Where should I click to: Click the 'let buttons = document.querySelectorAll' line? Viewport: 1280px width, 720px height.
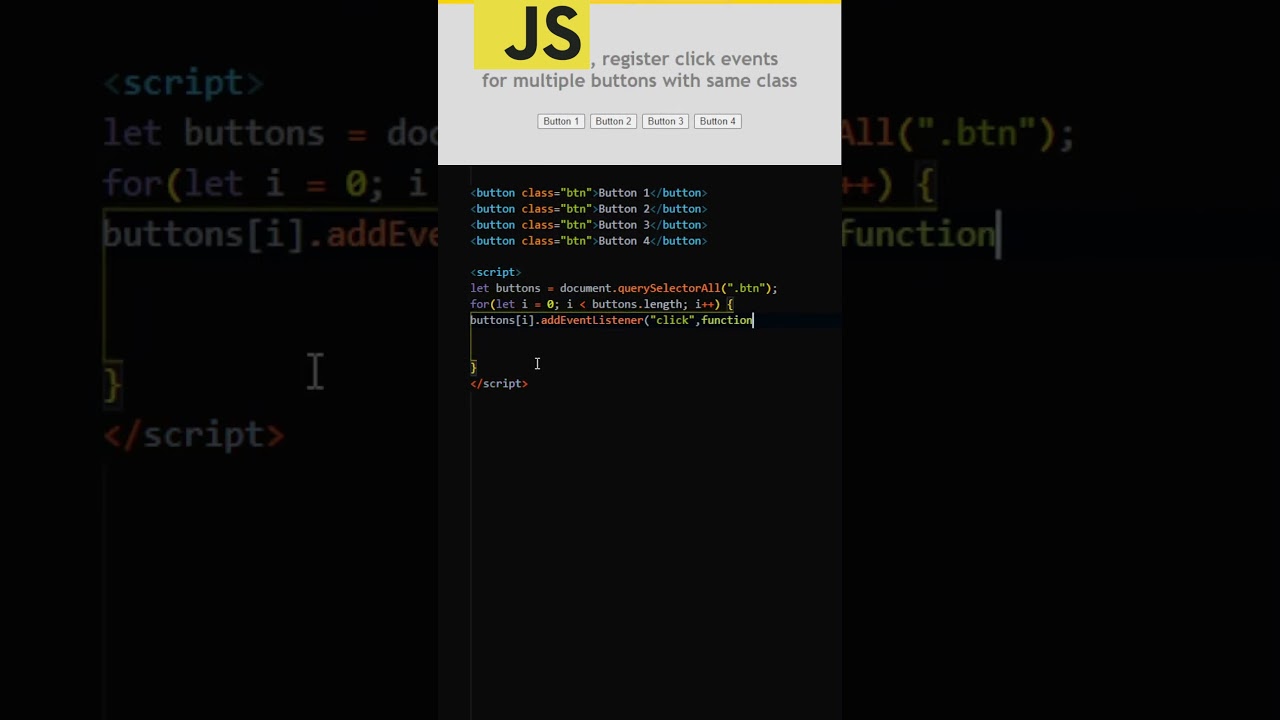pos(624,288)
